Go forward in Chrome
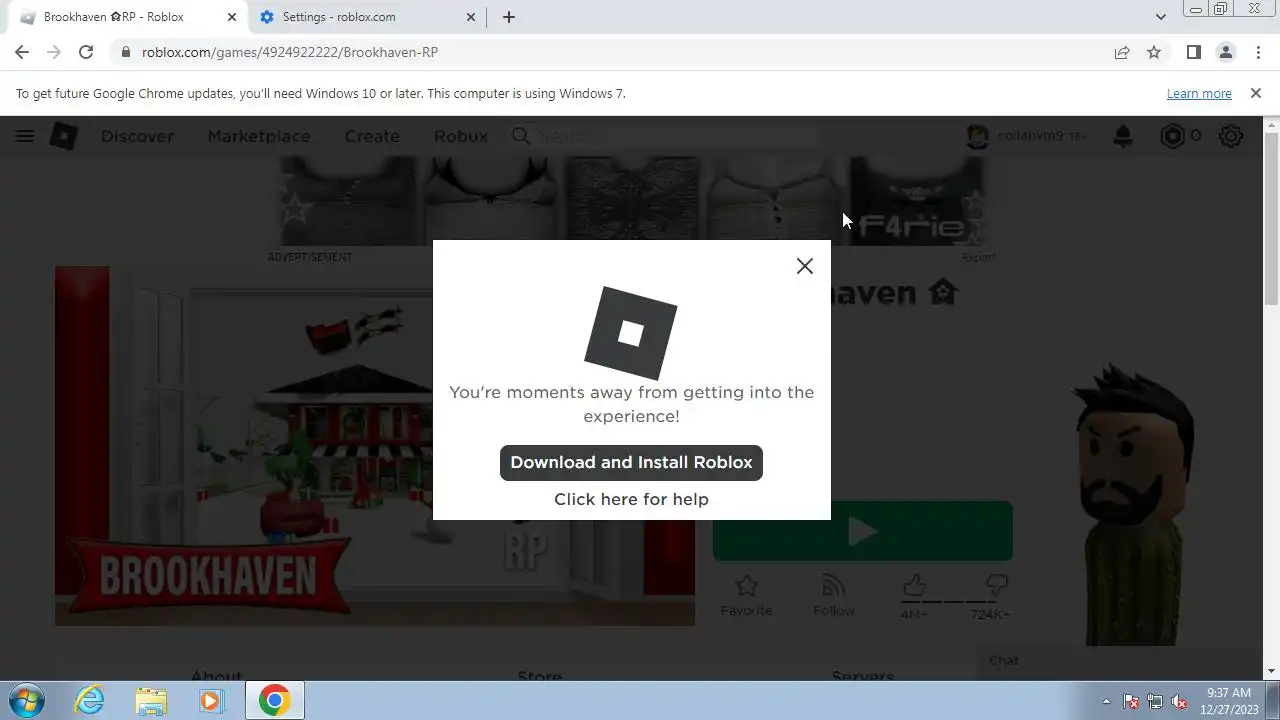1280x720 pixels. 54,52
